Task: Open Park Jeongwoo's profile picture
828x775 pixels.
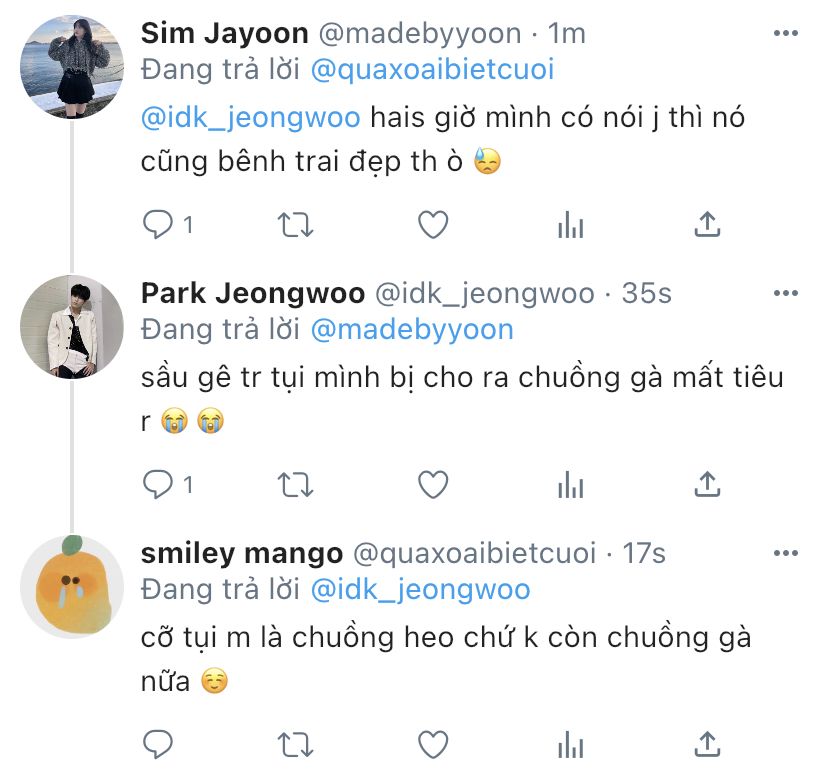Action: click(x=71, y=327)
